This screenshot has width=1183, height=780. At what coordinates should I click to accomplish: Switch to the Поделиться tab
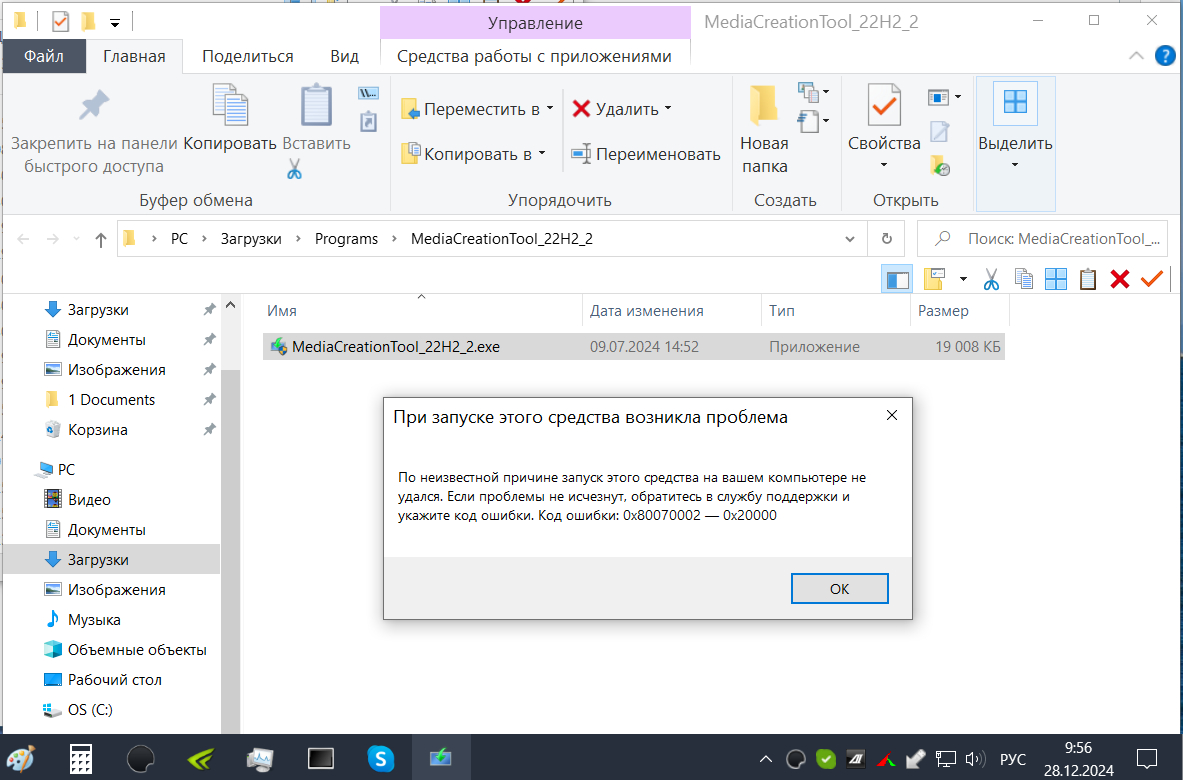[x=247, y=57]
